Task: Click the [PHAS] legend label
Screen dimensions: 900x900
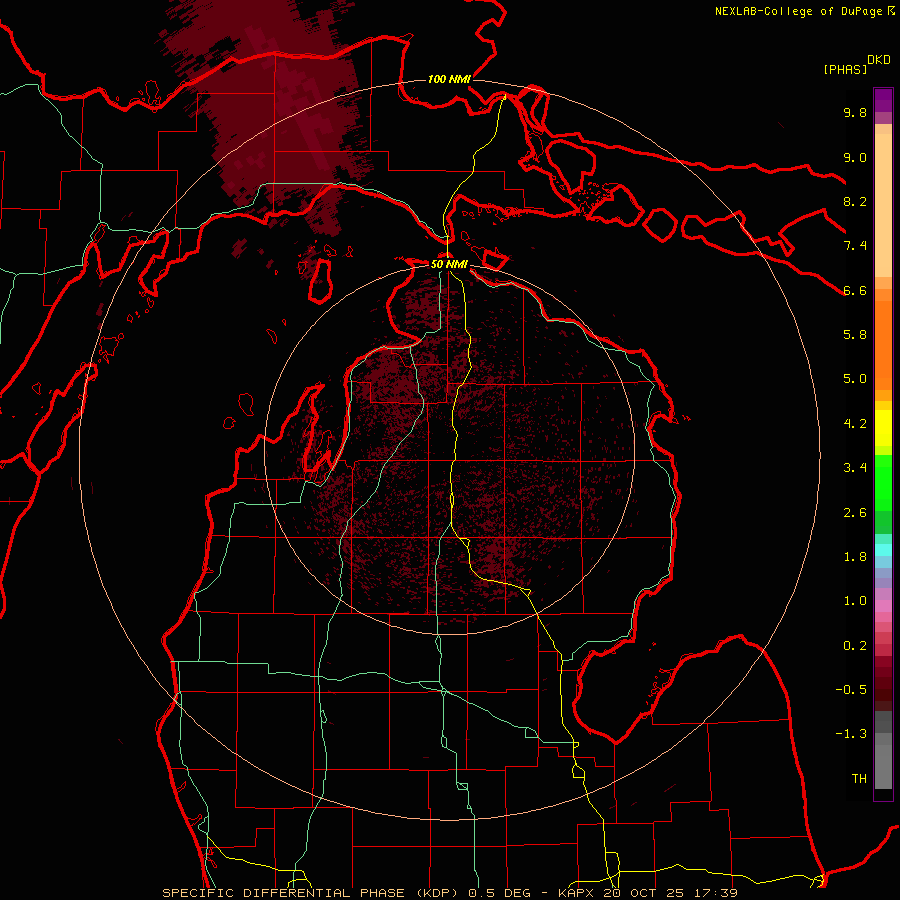Action: pos(845,69)
